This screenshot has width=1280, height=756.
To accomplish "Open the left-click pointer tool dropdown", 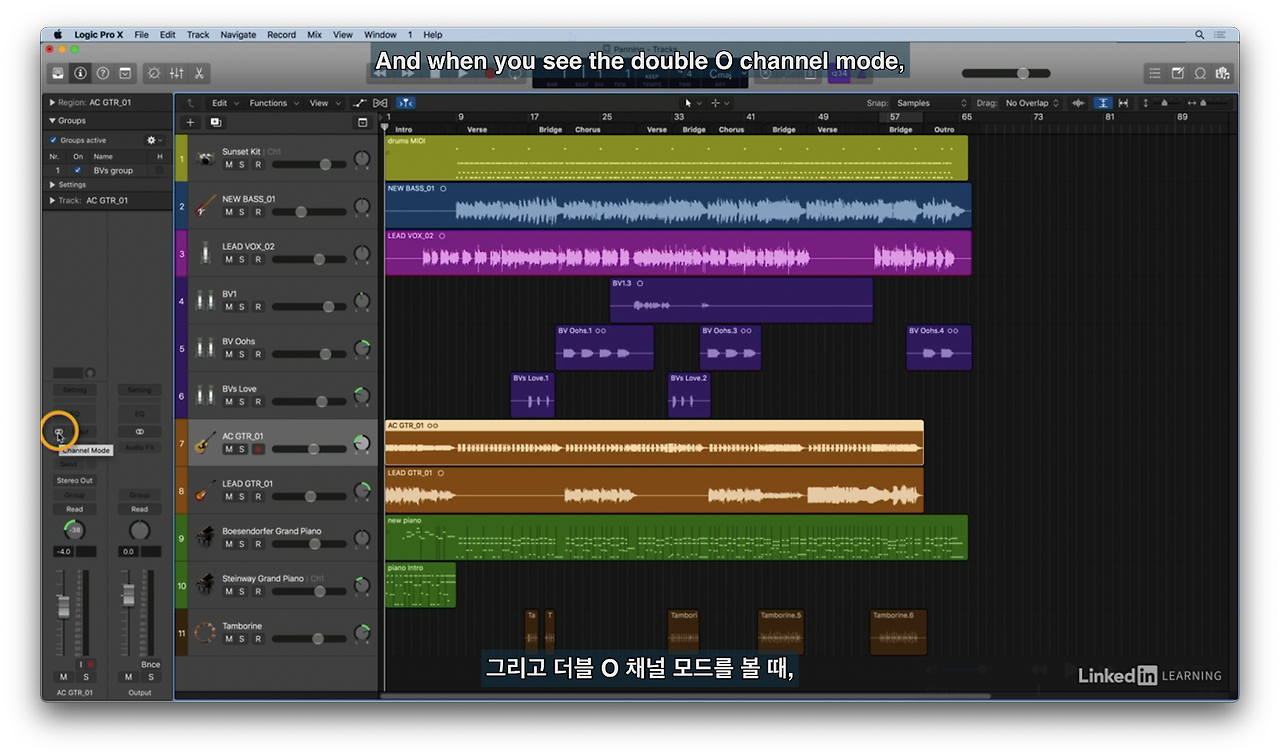I will point(691,103).
